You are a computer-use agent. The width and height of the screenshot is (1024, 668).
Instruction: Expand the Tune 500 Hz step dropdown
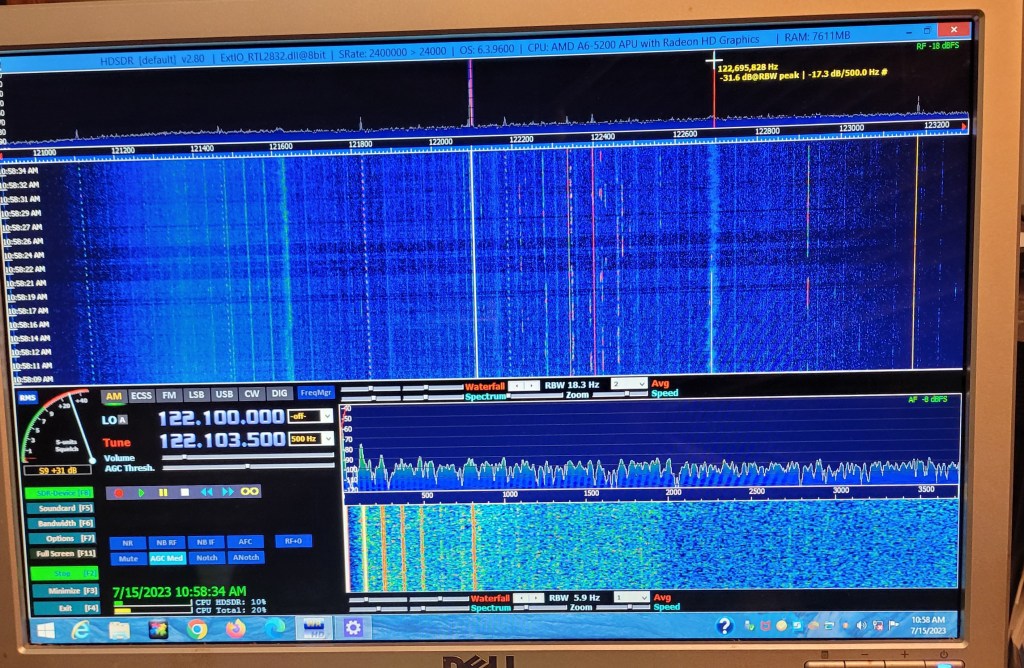coord(311,439)
